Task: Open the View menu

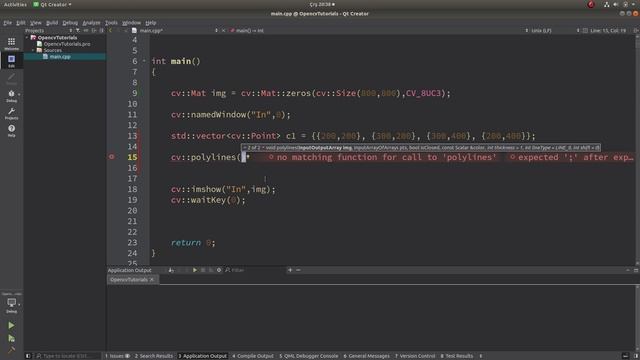Action: pyautogui.click(x=36, y=23)
